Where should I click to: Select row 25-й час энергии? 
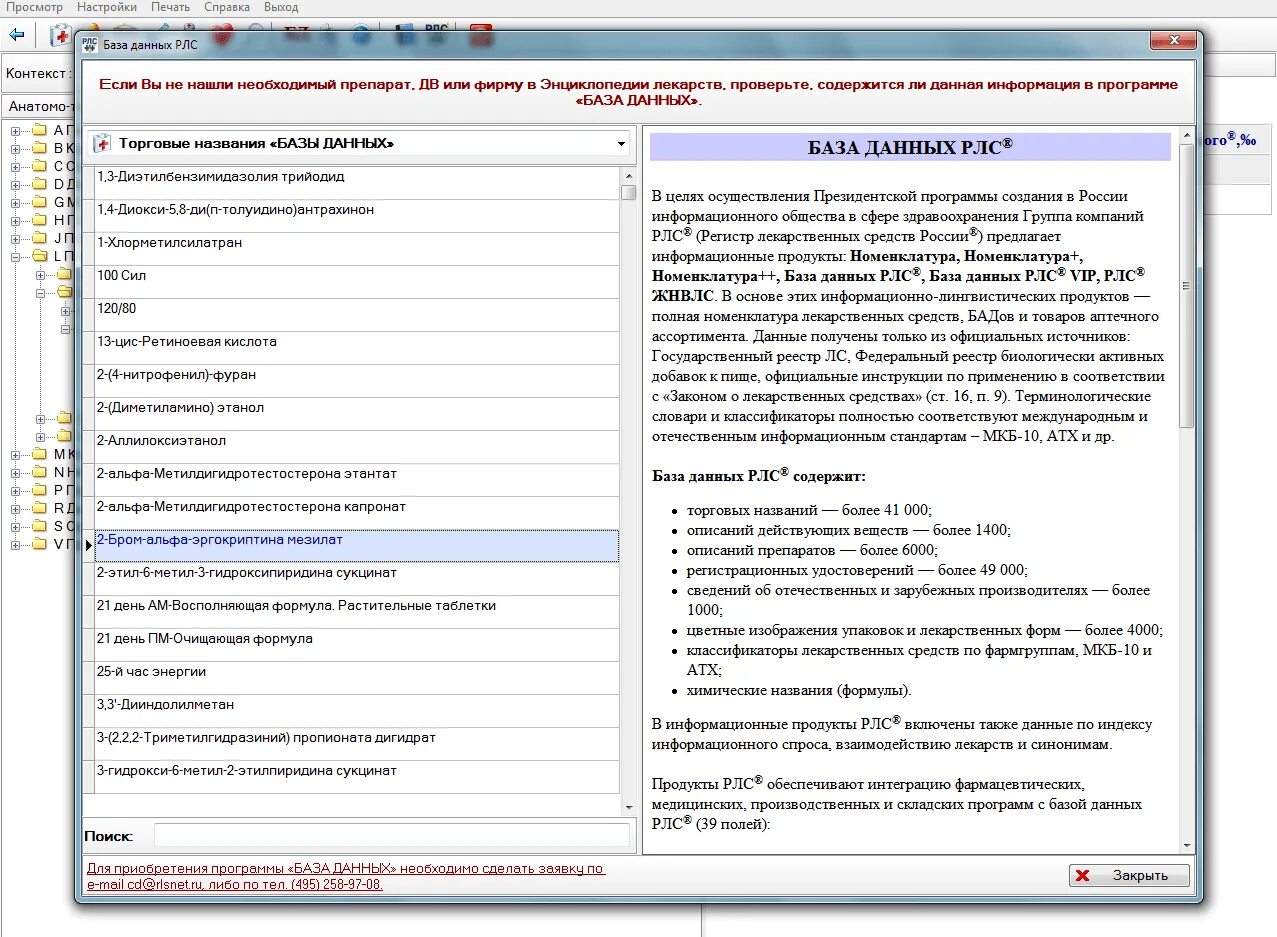[x=357, y=678]
